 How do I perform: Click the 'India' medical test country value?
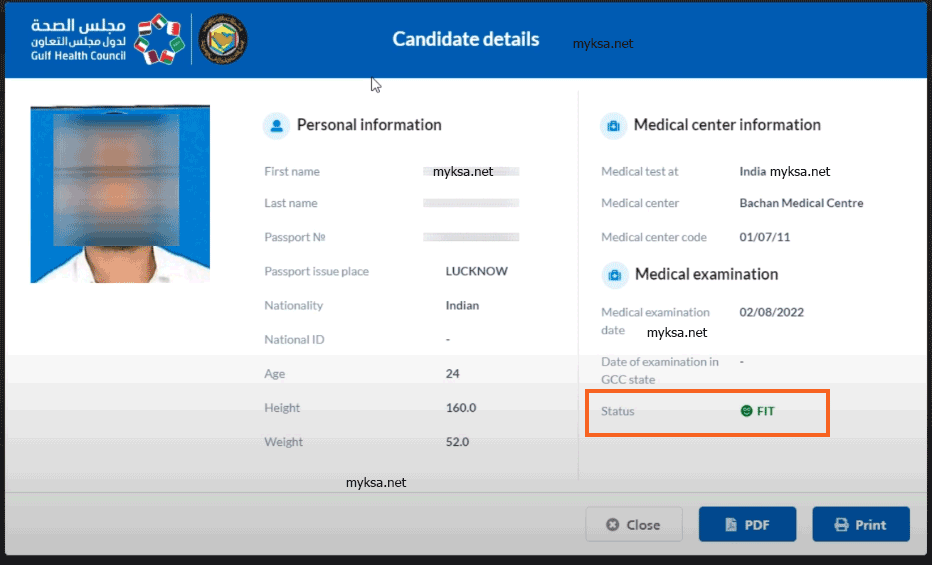coord(752,172)
